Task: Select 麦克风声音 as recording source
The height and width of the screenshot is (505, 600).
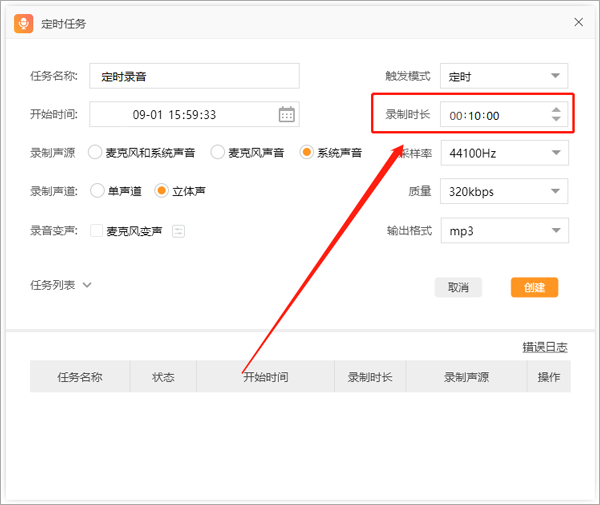Action: tap(218, 153)
